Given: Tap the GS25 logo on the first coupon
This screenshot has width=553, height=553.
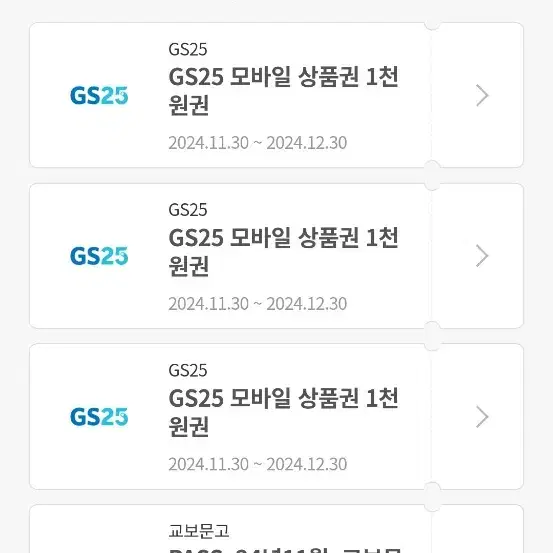Looking at the screenshot, I should coord(99,96).
